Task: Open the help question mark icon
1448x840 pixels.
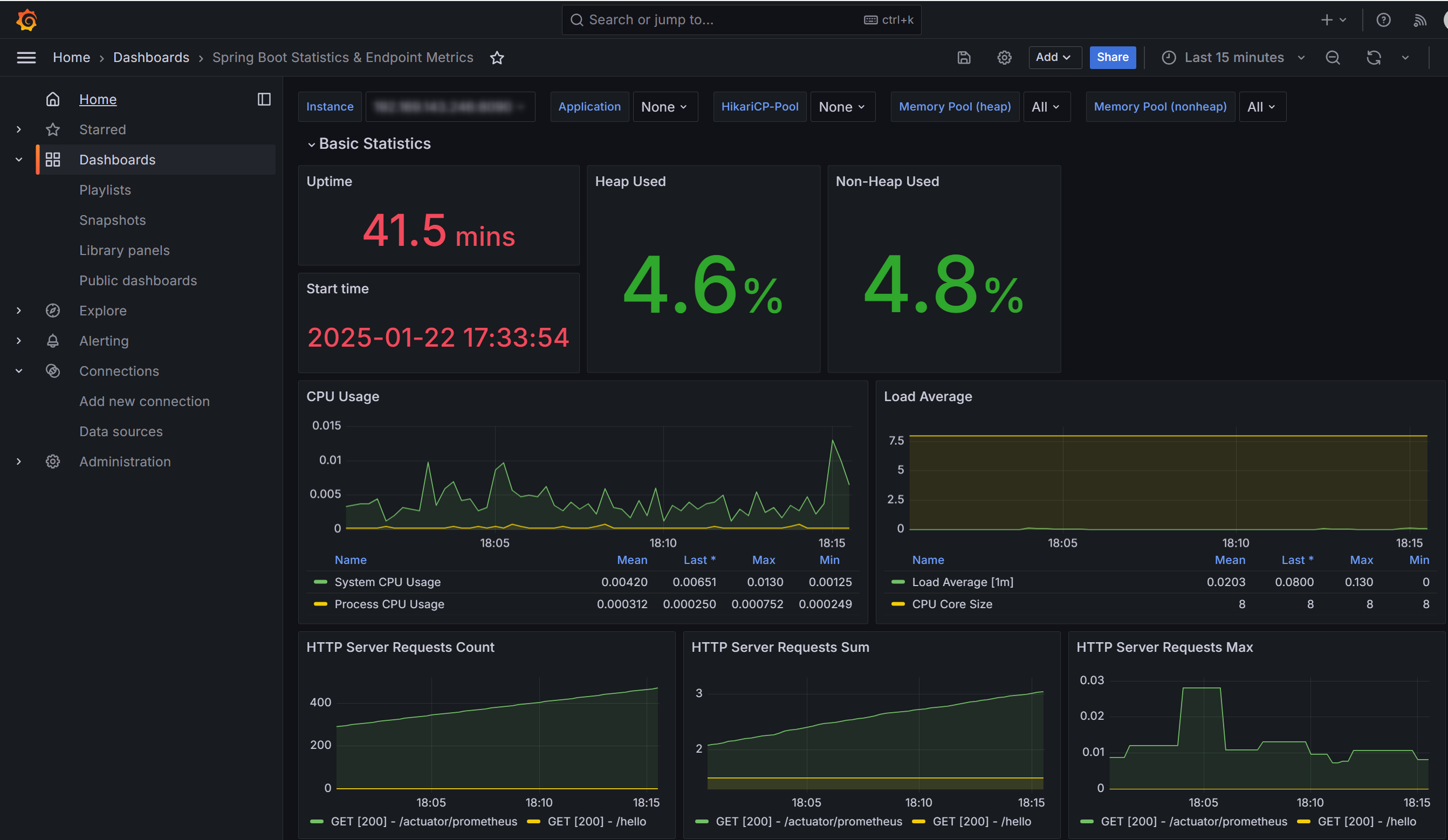Action: click(x=1383, y=20)
